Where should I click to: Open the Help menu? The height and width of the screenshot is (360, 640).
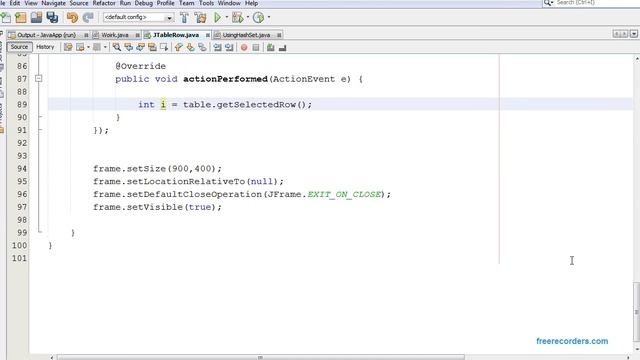tap(251, 3)
